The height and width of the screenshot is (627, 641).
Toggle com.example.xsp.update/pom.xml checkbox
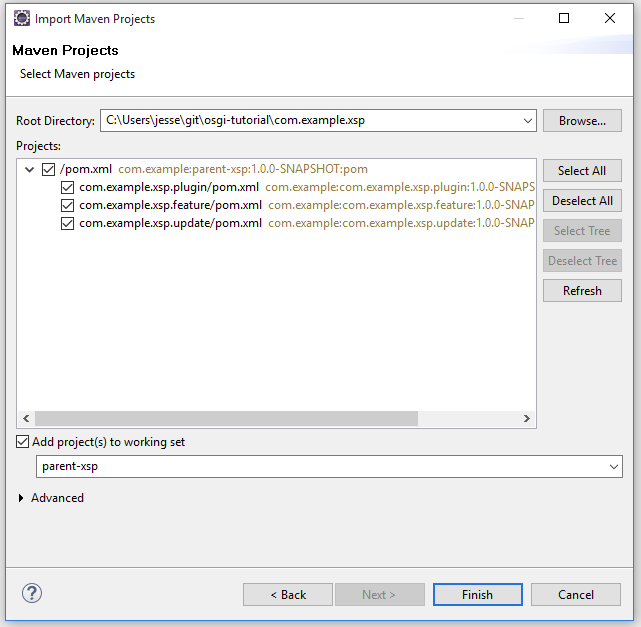point(68,223)
